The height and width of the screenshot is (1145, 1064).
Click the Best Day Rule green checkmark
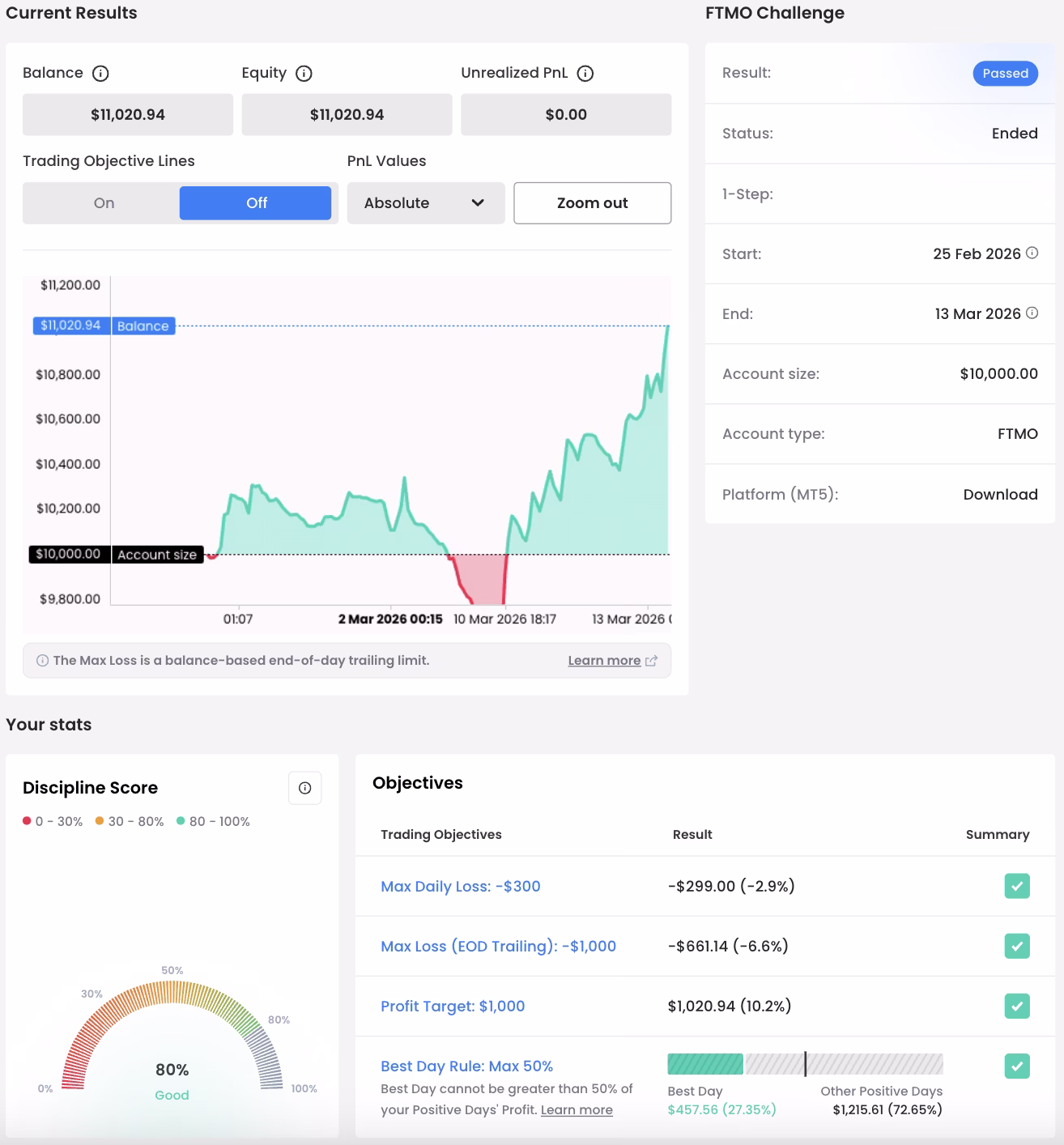tap(1017, 1066)
